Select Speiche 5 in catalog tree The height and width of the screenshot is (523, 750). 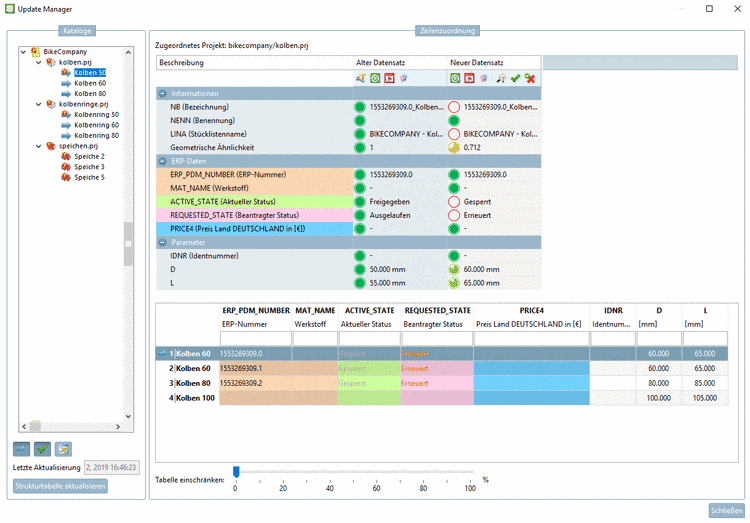click(89, 178)
